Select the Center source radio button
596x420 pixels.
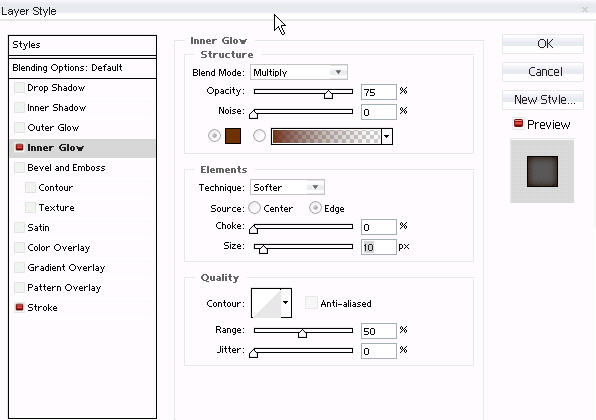click(x=254, y=208)
